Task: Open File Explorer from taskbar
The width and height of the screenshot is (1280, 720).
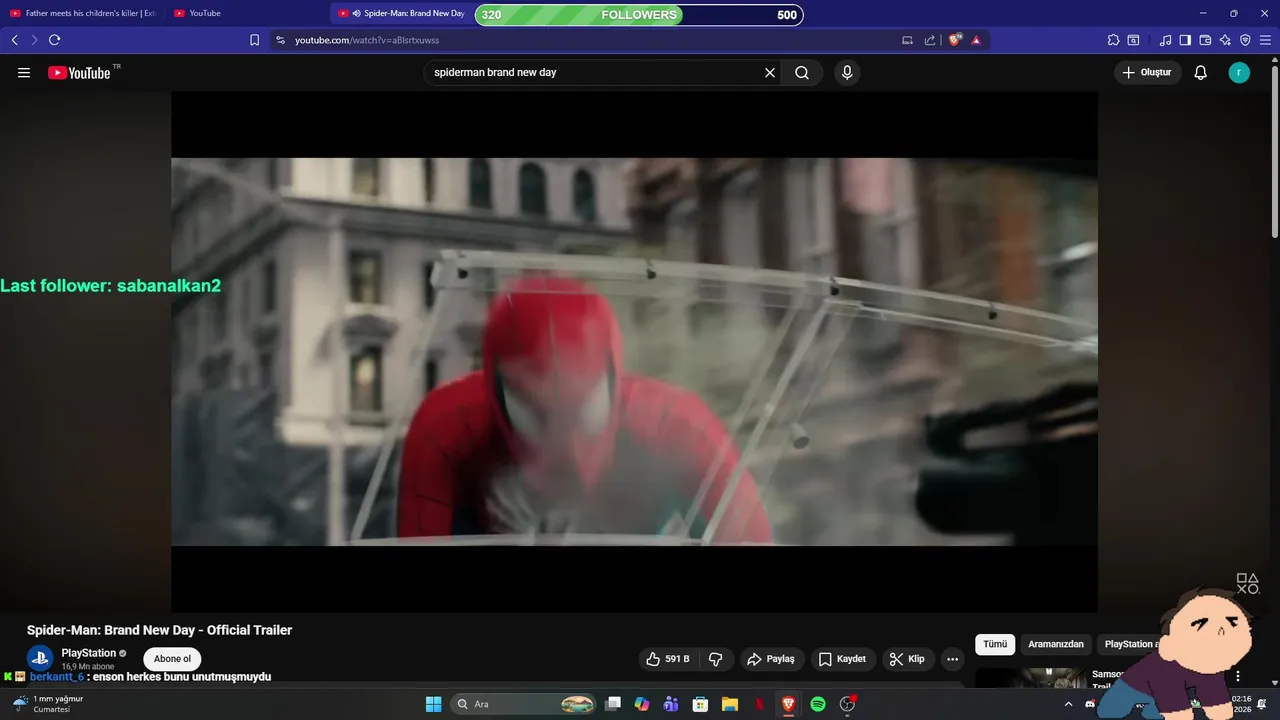Action: 730,704
